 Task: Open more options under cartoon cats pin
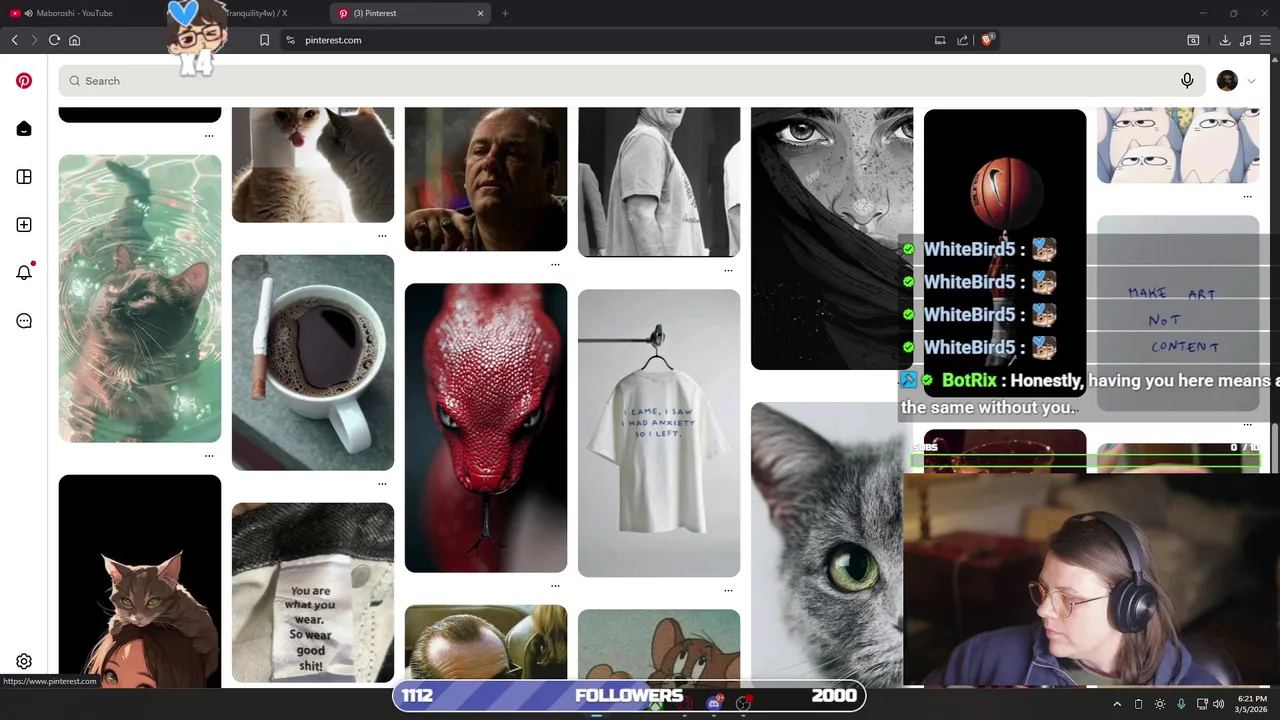coord(1247,197)
